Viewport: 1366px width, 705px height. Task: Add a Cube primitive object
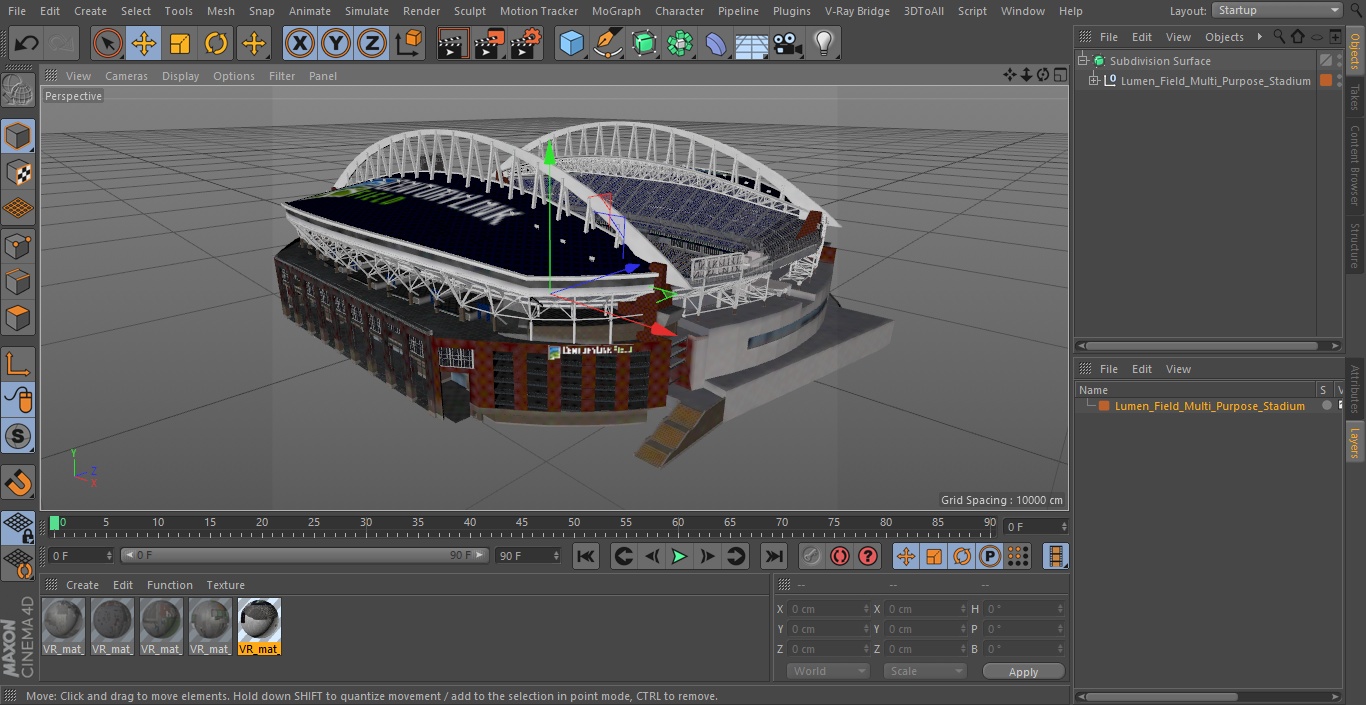tap(571, 43)
